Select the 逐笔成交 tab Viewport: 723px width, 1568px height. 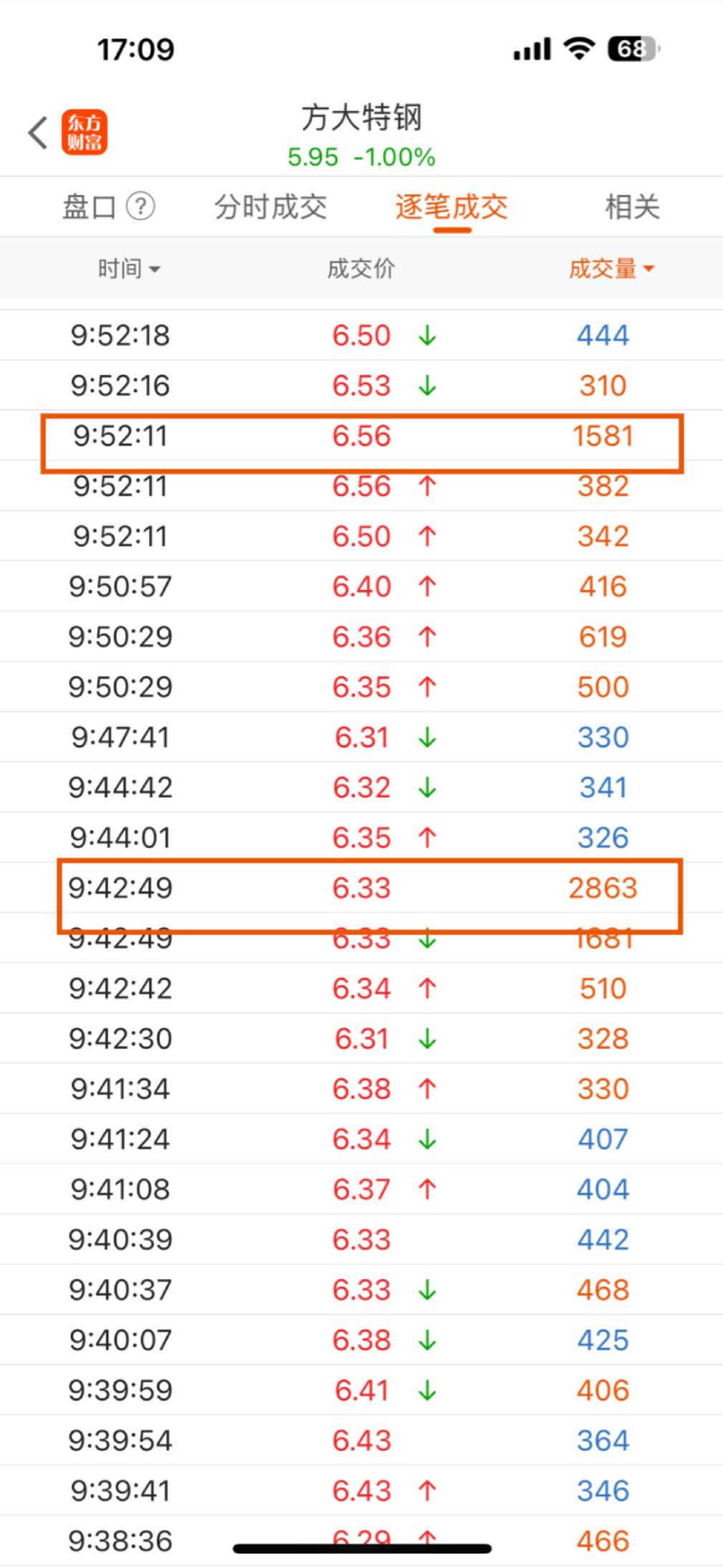pos(451,207)
